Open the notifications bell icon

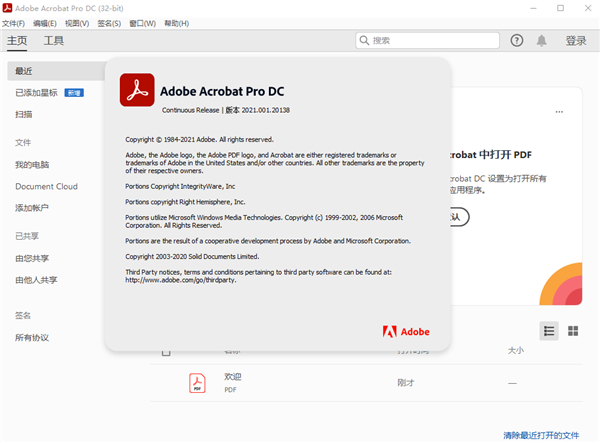coord(541,40)
